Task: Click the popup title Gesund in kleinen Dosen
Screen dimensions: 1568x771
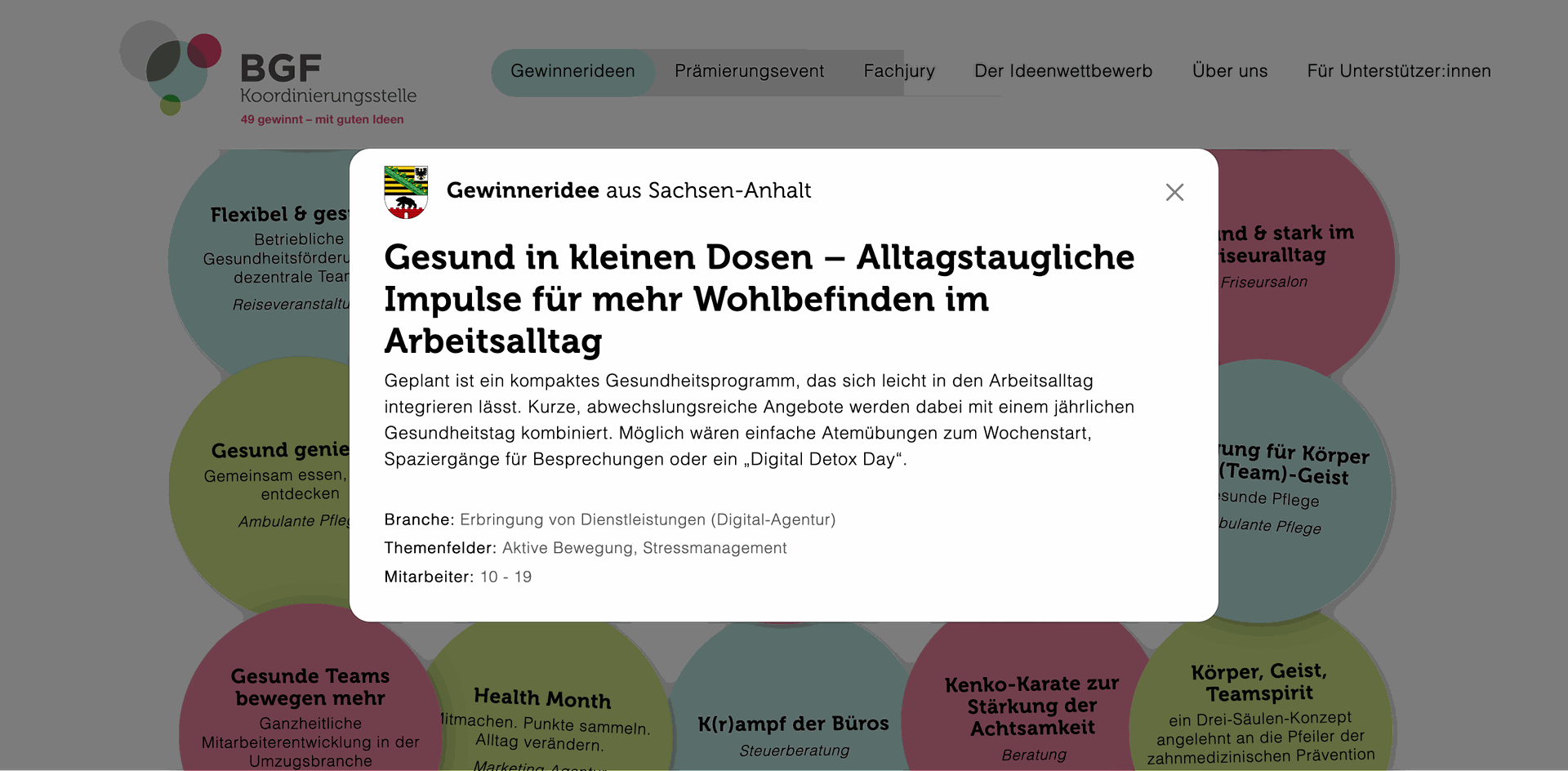Action: click(759, 299)
